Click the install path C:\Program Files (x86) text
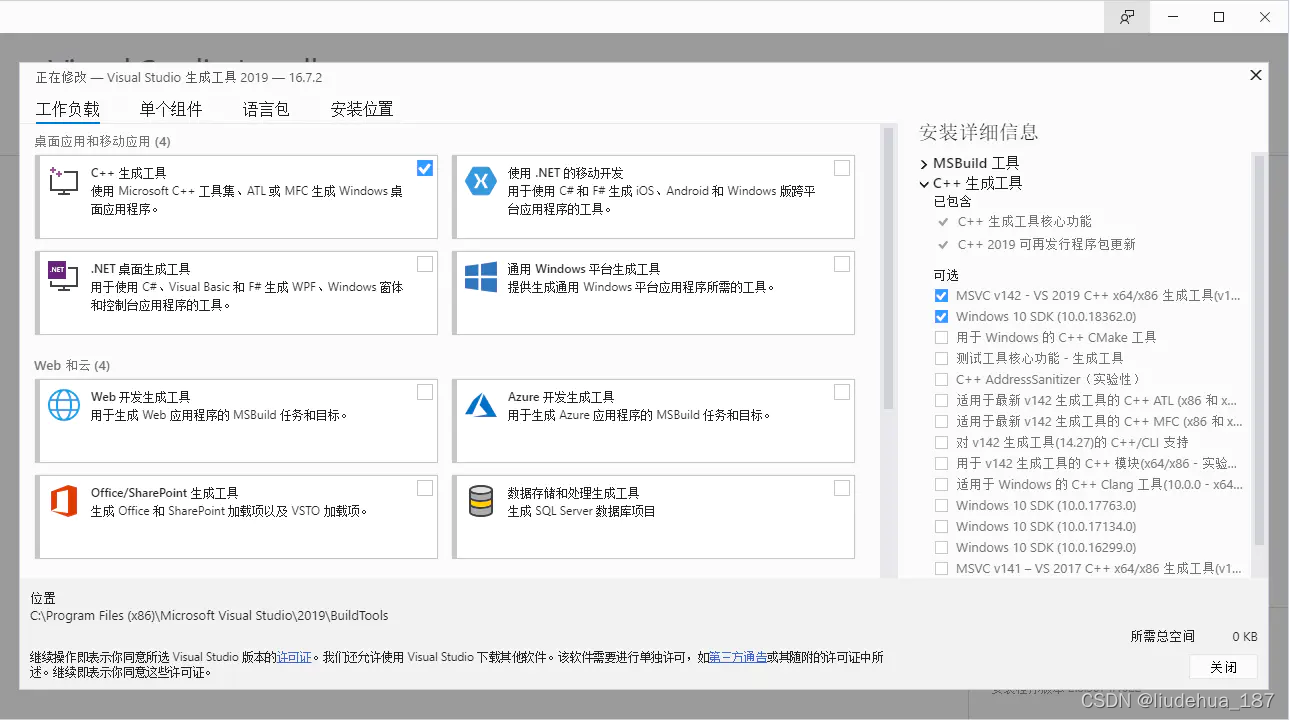Screen dimensions: 1290x720 pos(209,616)
